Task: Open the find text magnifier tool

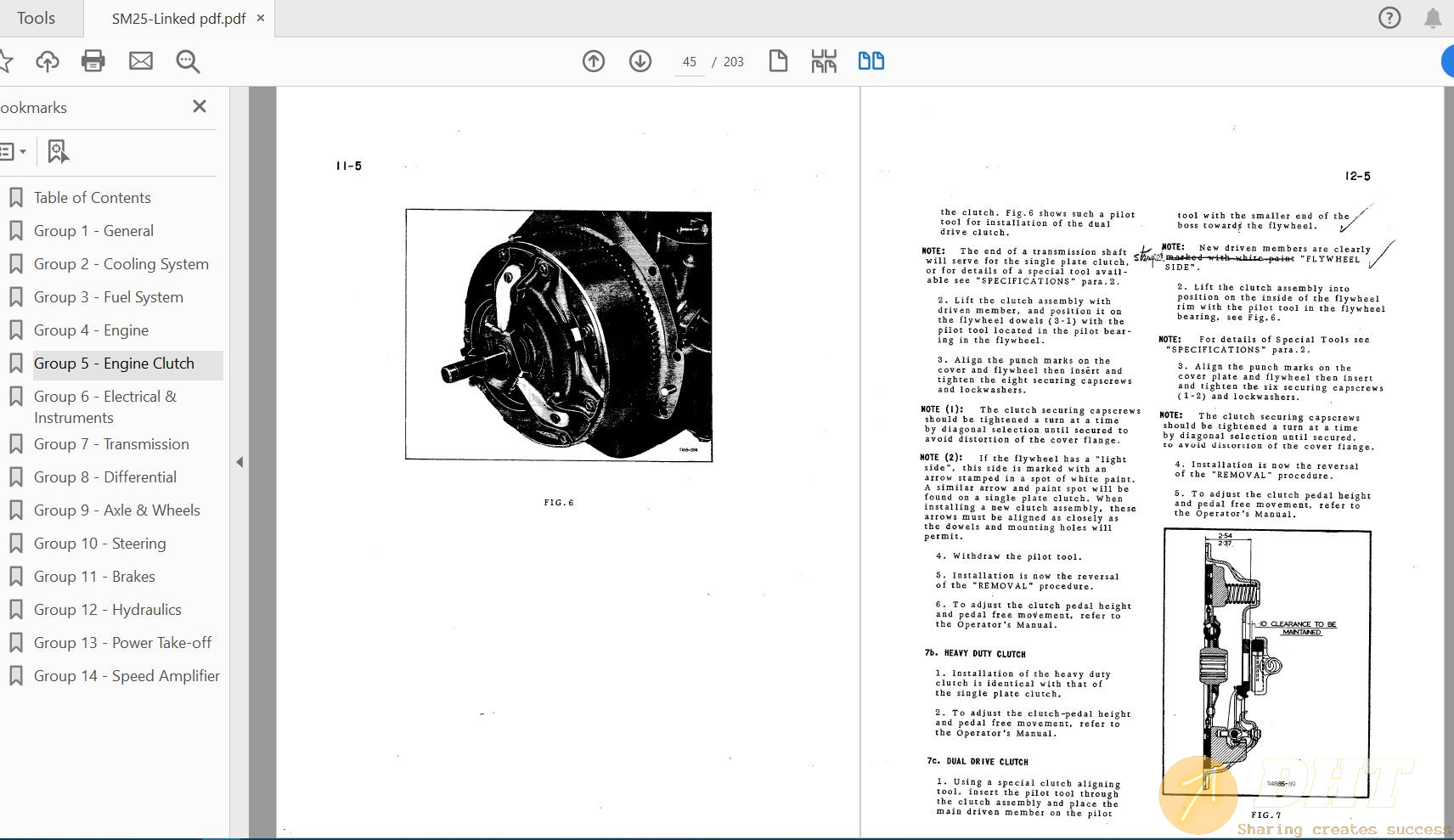Action: (x=188, y=61)
